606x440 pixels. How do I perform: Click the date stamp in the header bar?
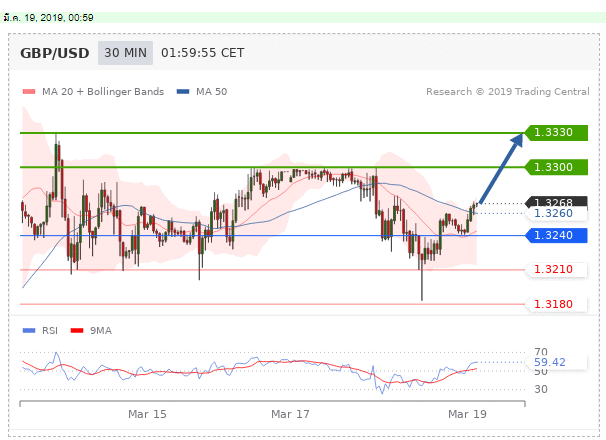click(x=48, y=17)
